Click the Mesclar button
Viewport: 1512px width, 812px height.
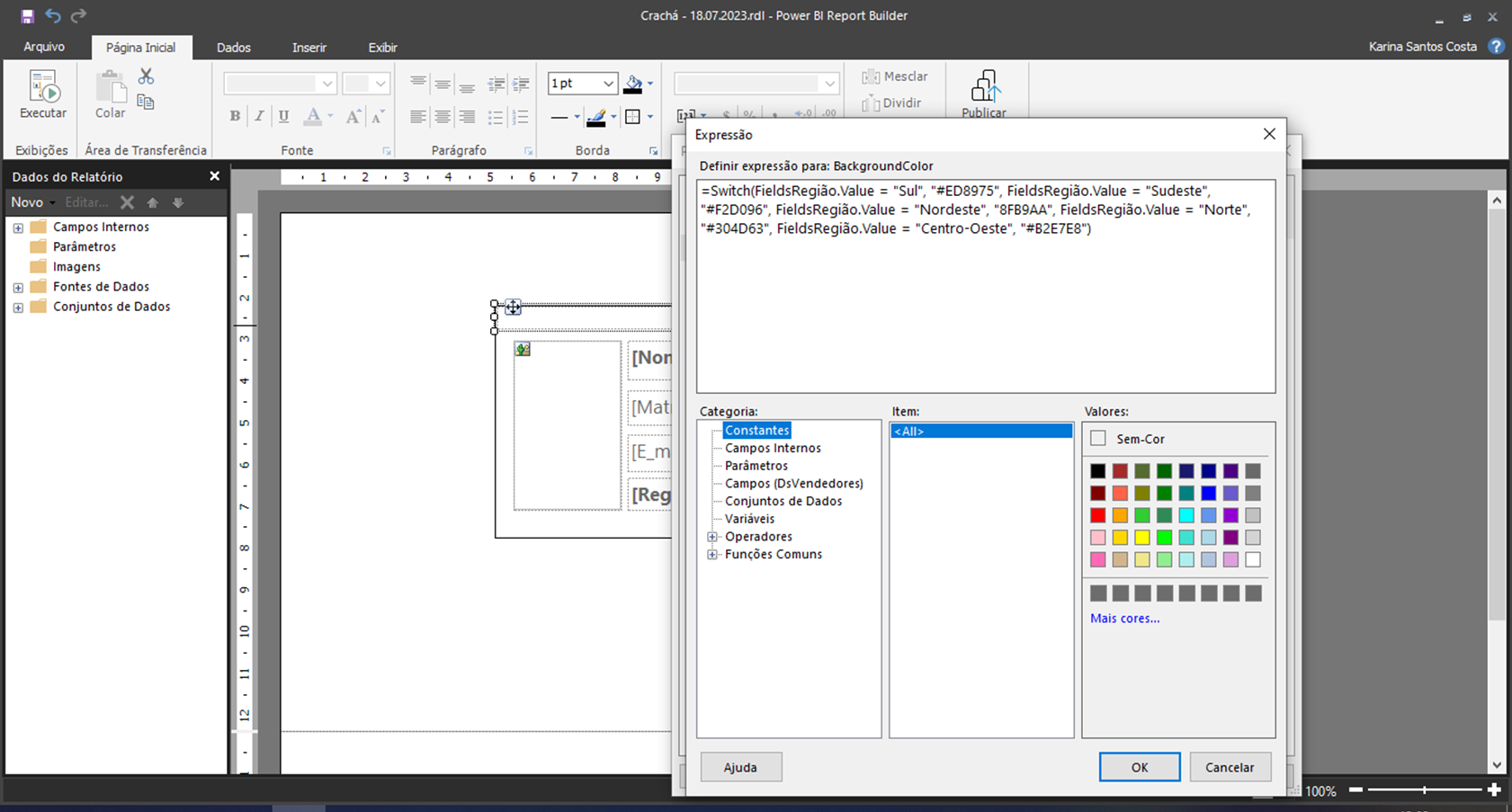coord(895,77)
